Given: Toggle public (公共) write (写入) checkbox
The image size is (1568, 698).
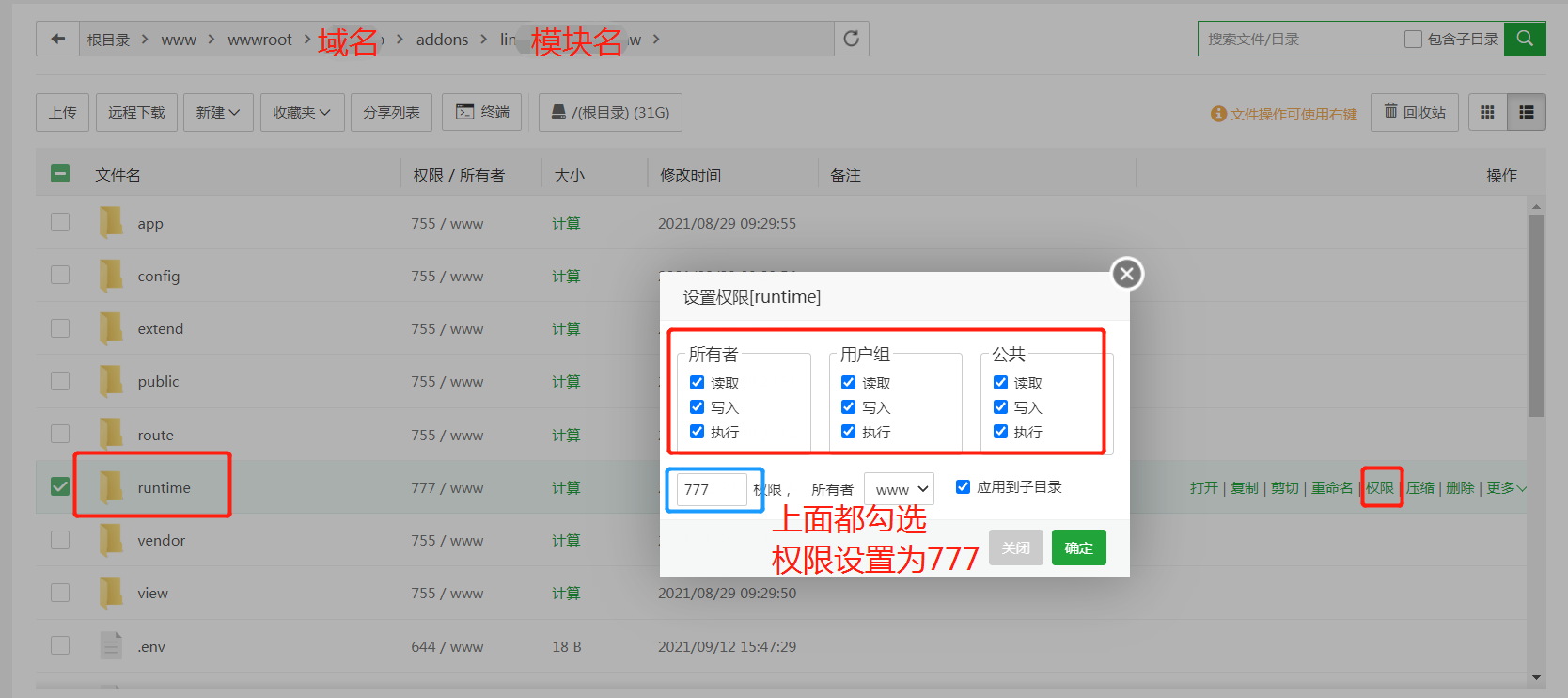Looking at the screenshot, I should 1000,406.
